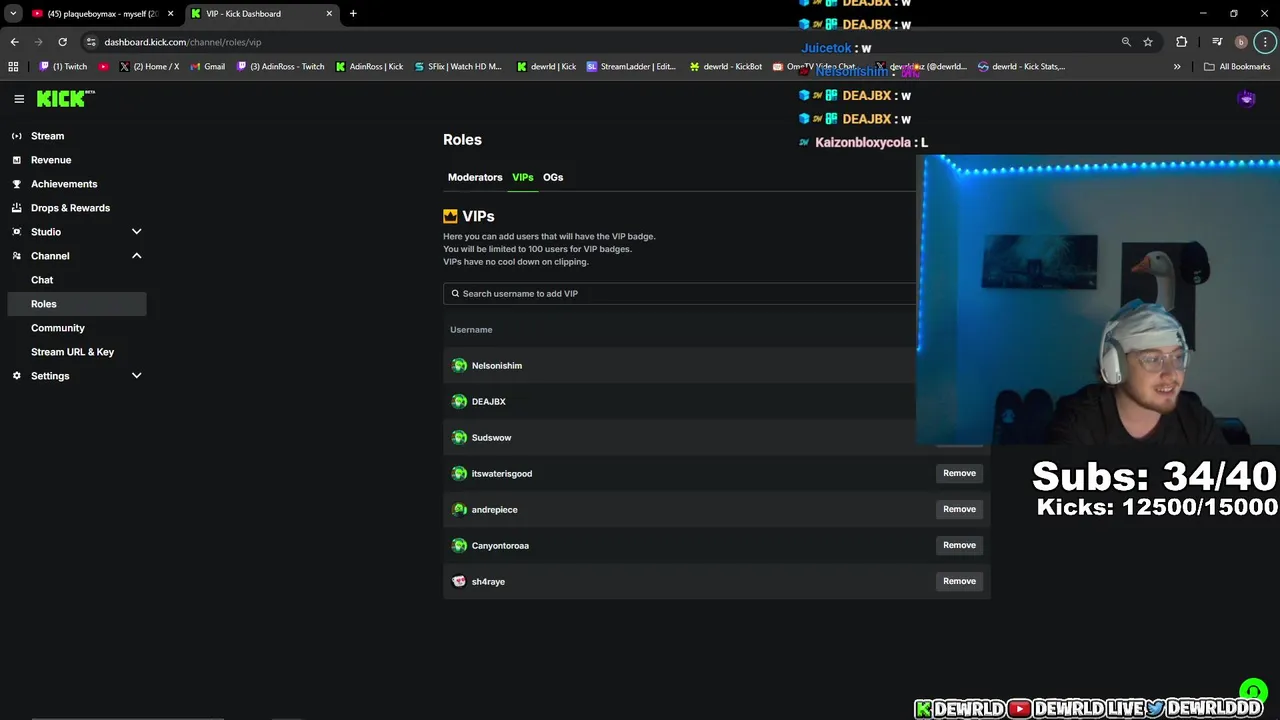Show more bookmarks with double chevron
The image size is (1280, 720).
point(1177,67)
